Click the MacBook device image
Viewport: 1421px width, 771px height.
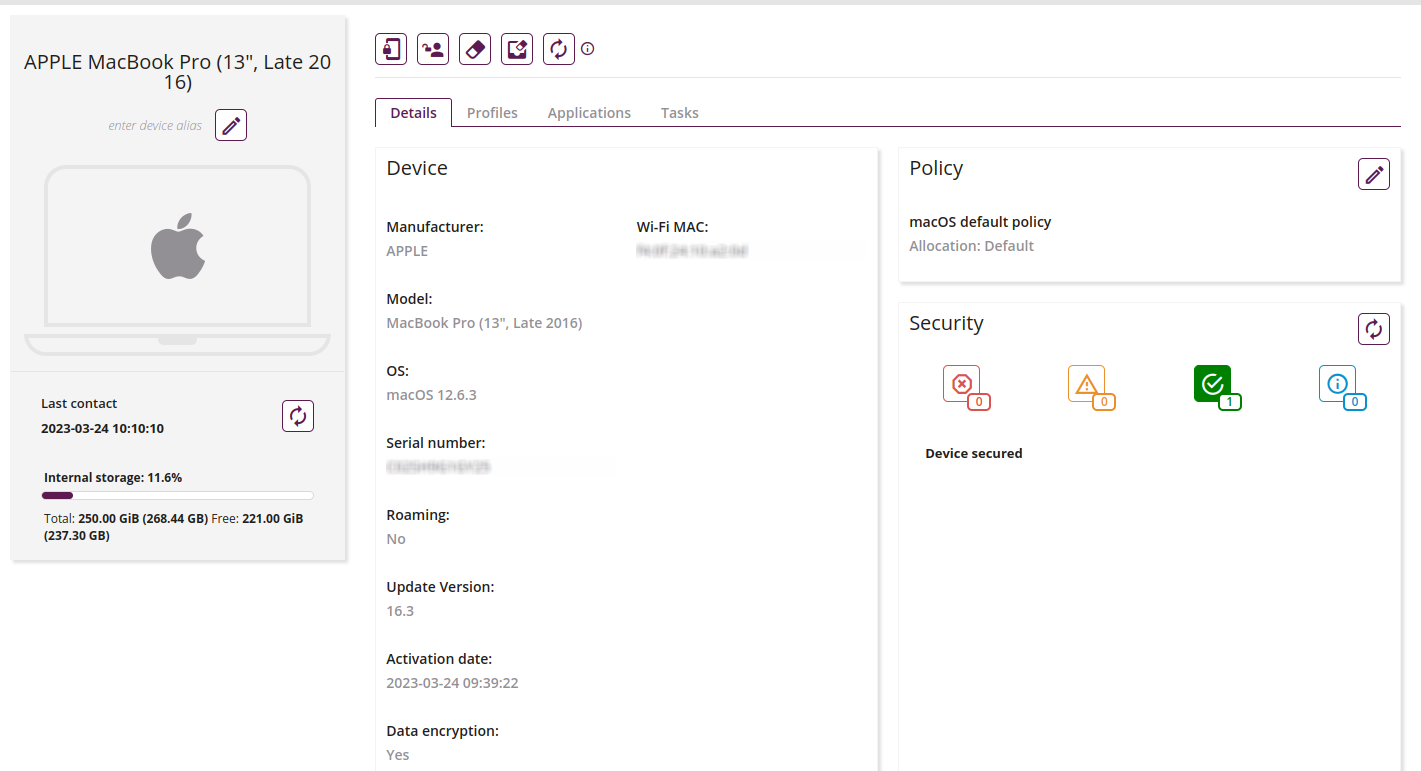coord(177,259)
